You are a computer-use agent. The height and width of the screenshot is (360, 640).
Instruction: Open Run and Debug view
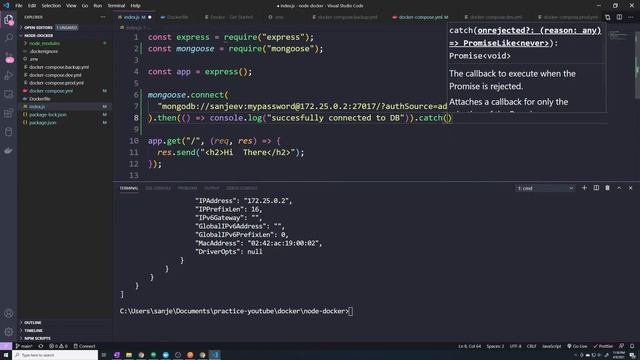pyautogui.click(x=9, y=76)
